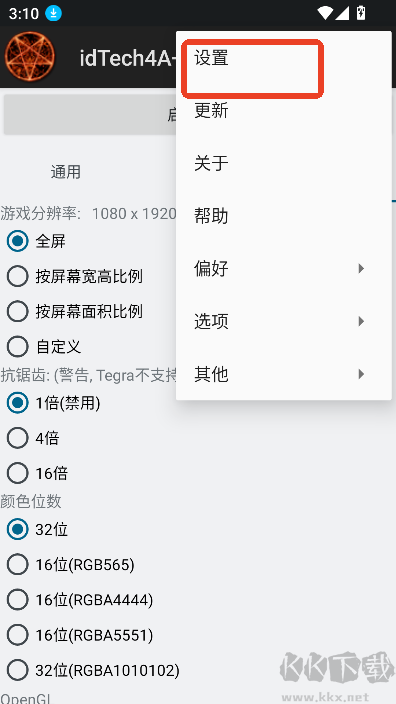The width and height of the screenshot is (396, 704).
Task: Choose 16倍 anti-aliasing
Action: click(37, 473)
